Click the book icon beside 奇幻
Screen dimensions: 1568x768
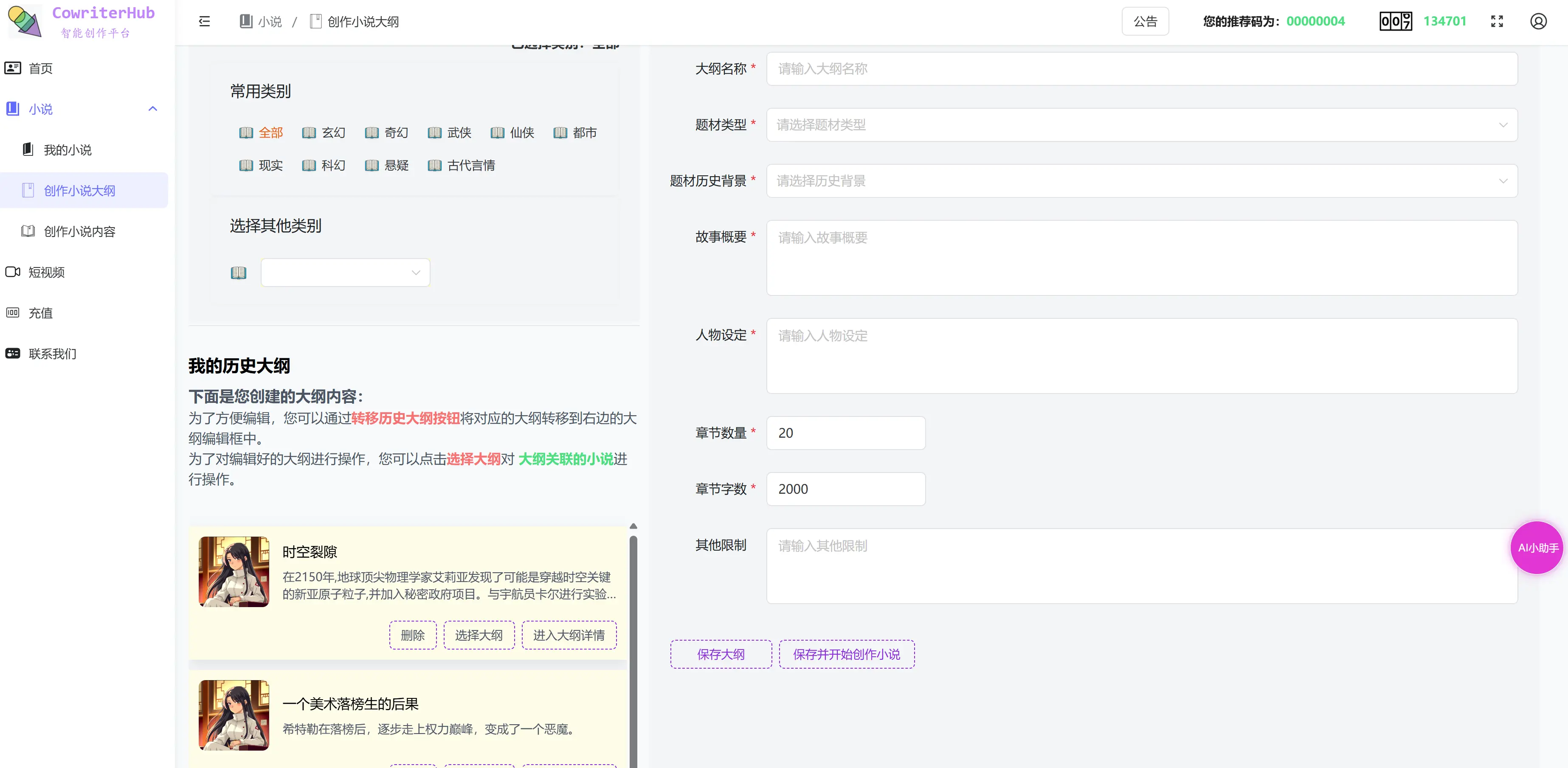point(372,132)
